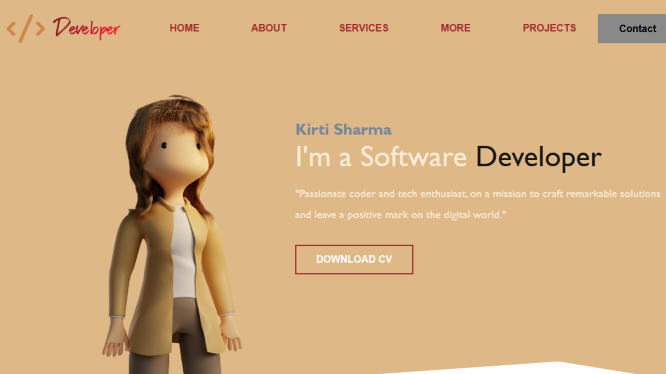Click the red handwritten Developer logo text

point(86,28)
